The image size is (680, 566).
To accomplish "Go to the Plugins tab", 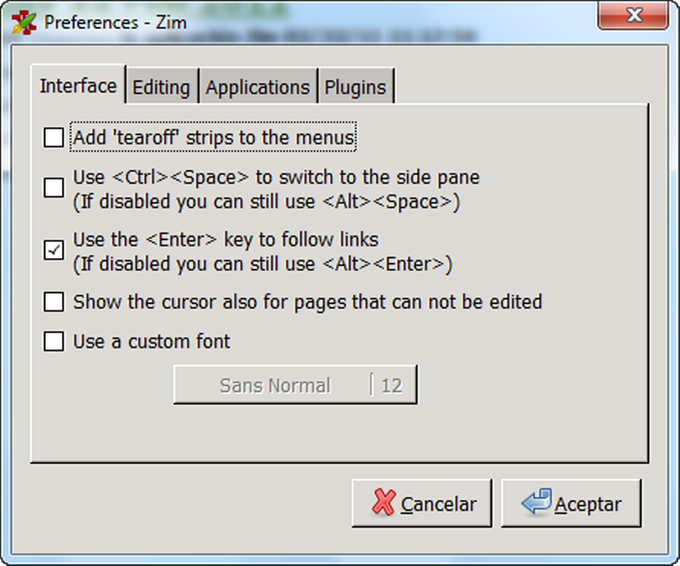I will [x=355, y=88].
